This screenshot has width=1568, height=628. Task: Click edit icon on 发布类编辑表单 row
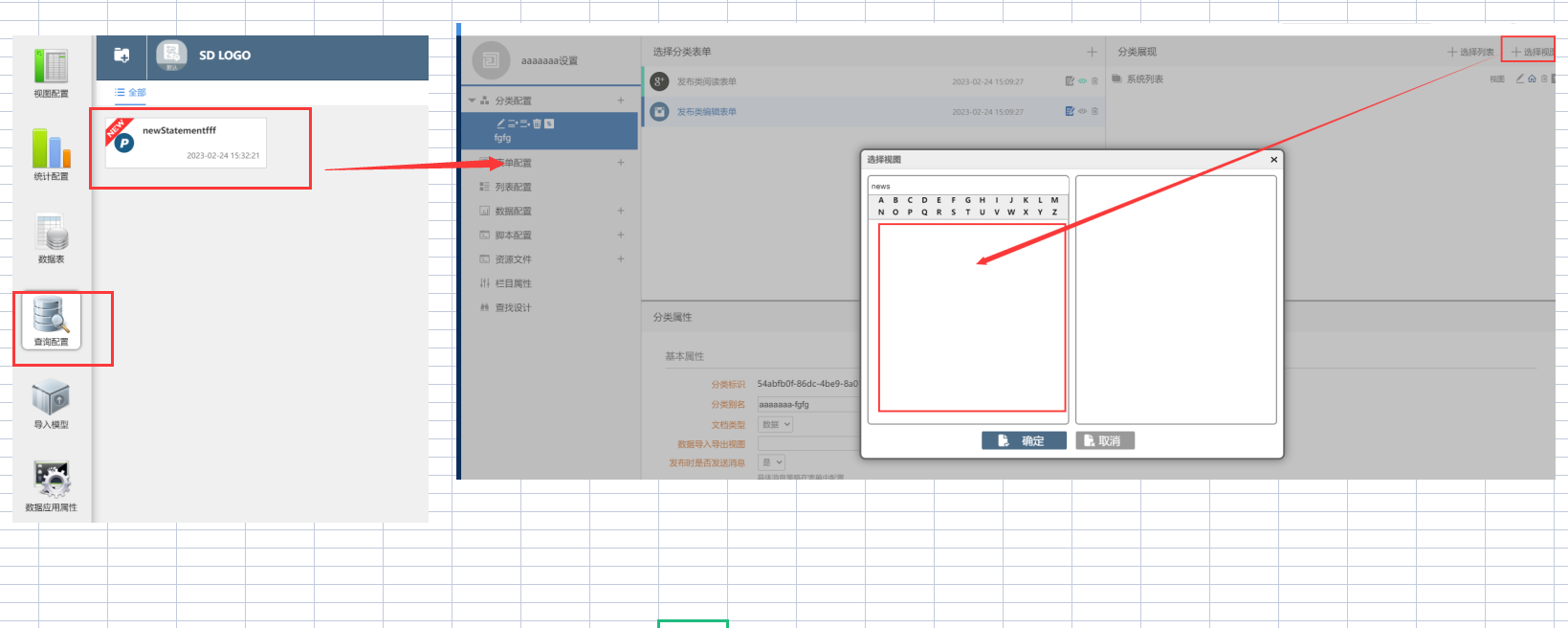pos(1070,111)
